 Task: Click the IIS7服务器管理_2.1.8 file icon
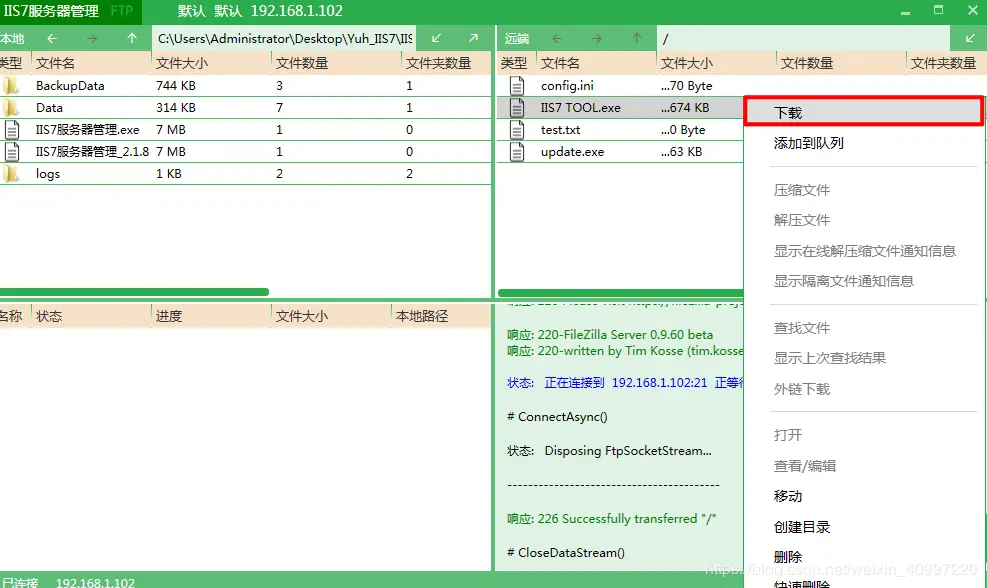click(x=11, y=152)
